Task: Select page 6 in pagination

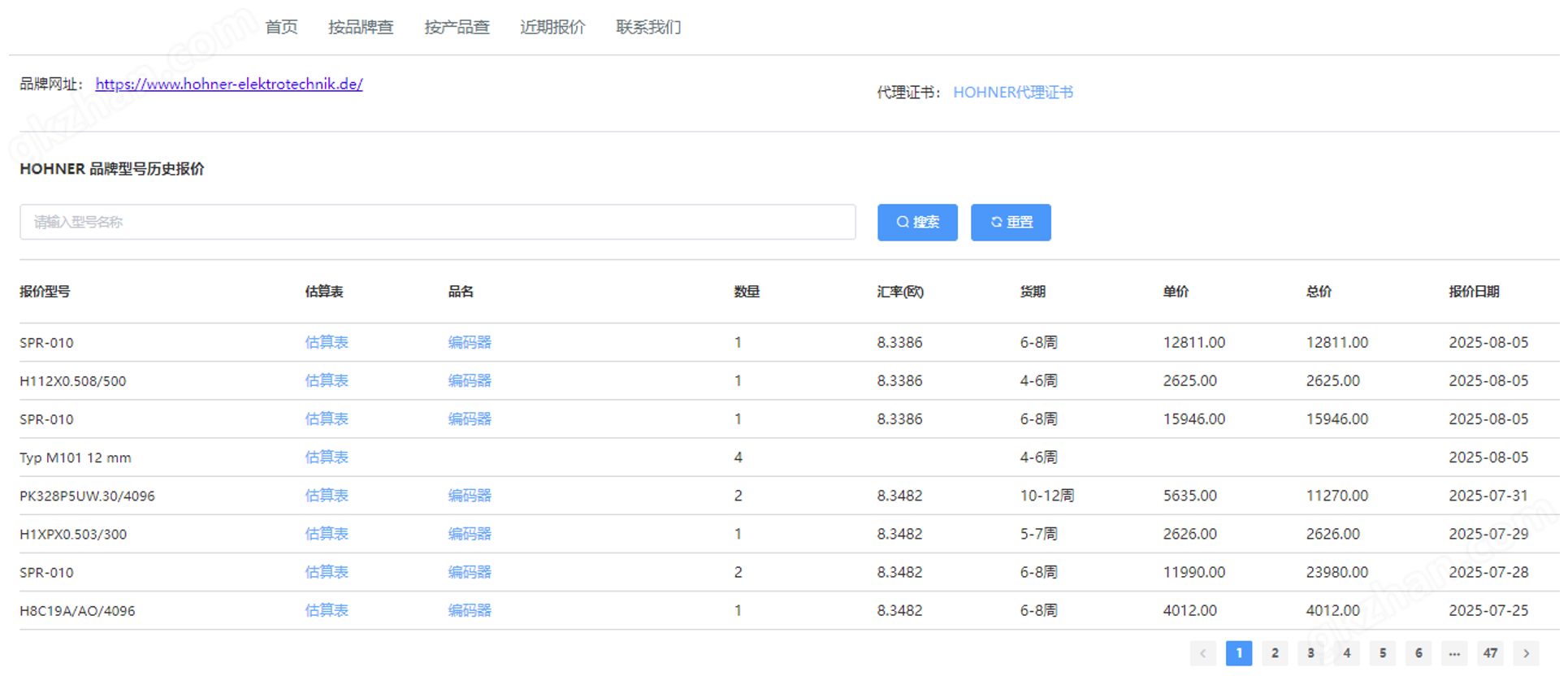Action: coord(1419,653)
